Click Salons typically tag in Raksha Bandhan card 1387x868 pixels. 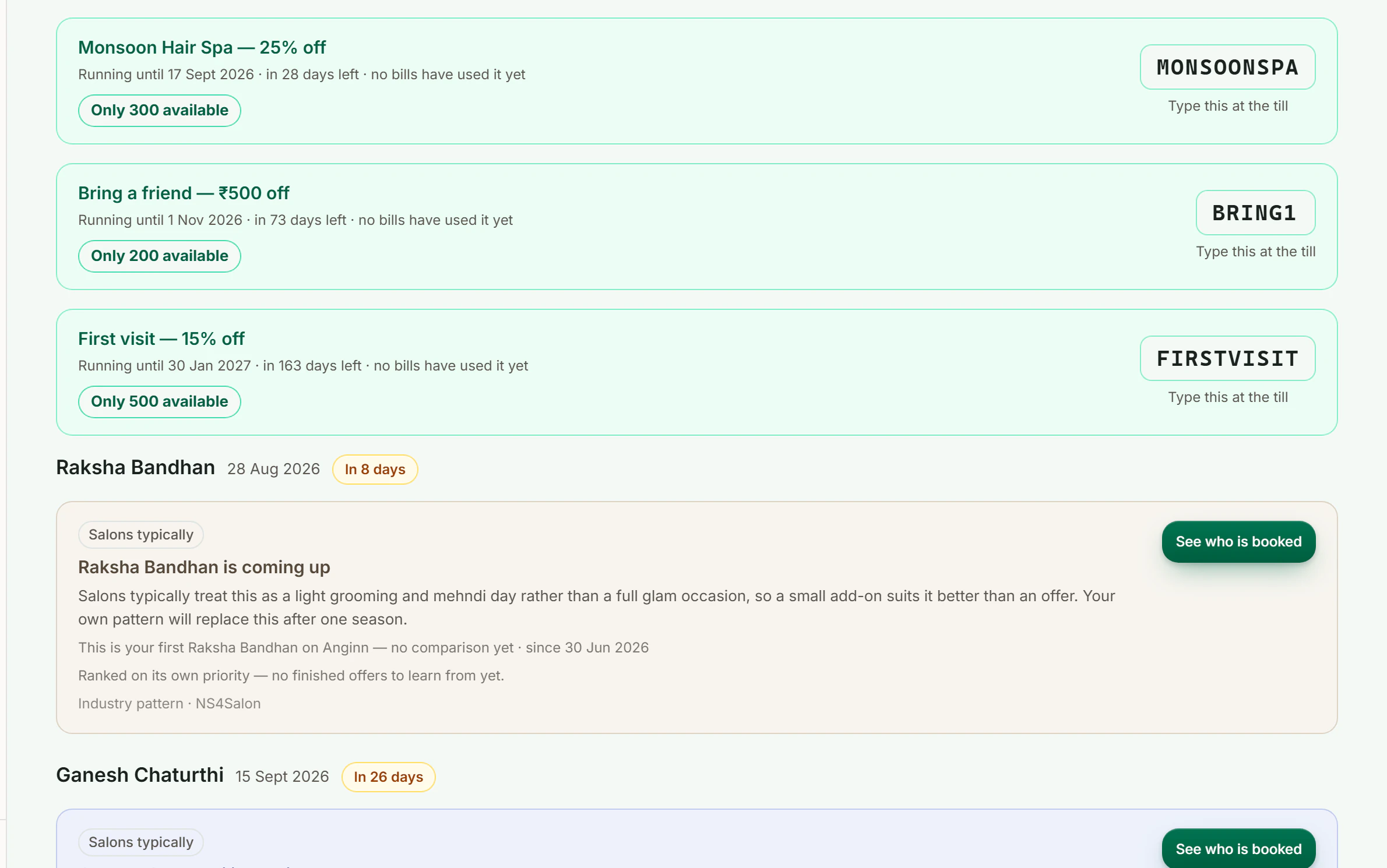[x=140, y=534]
